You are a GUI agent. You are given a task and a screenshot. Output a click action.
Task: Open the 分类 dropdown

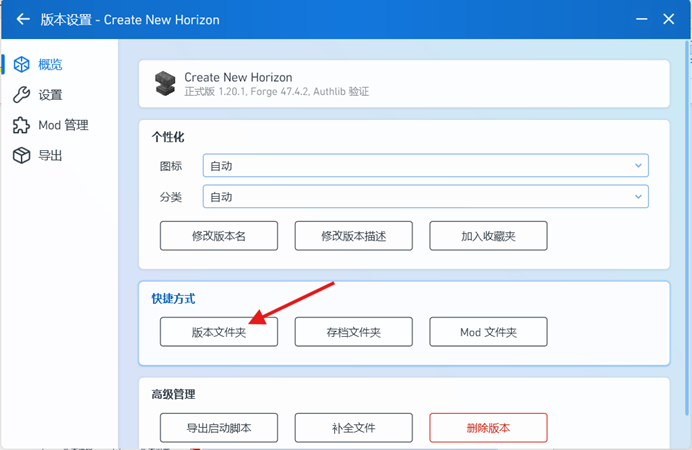click(x=425, y=197)
